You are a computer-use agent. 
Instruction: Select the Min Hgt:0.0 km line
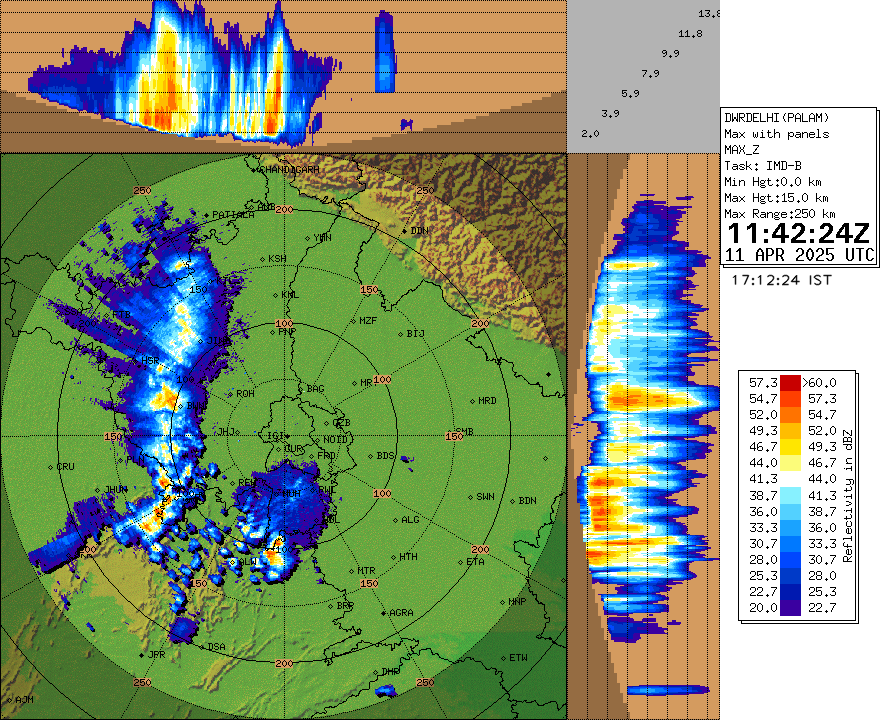pos(773,182)
